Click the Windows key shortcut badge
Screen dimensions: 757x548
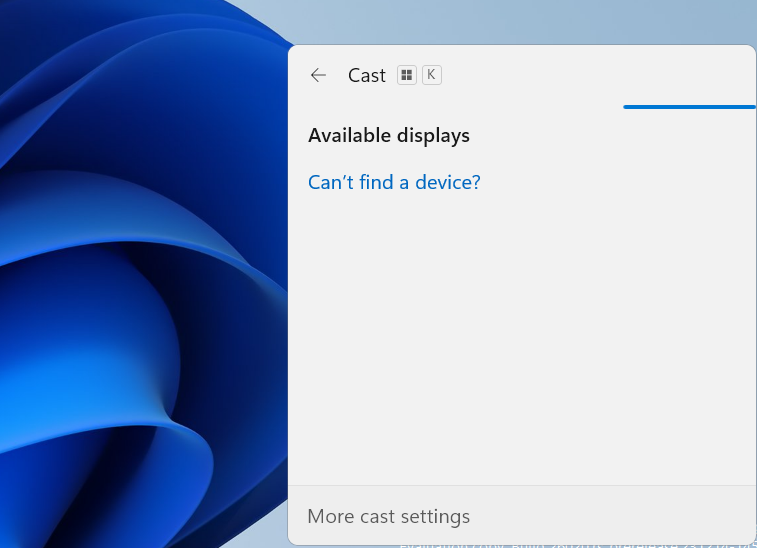(x=407, y=75)
